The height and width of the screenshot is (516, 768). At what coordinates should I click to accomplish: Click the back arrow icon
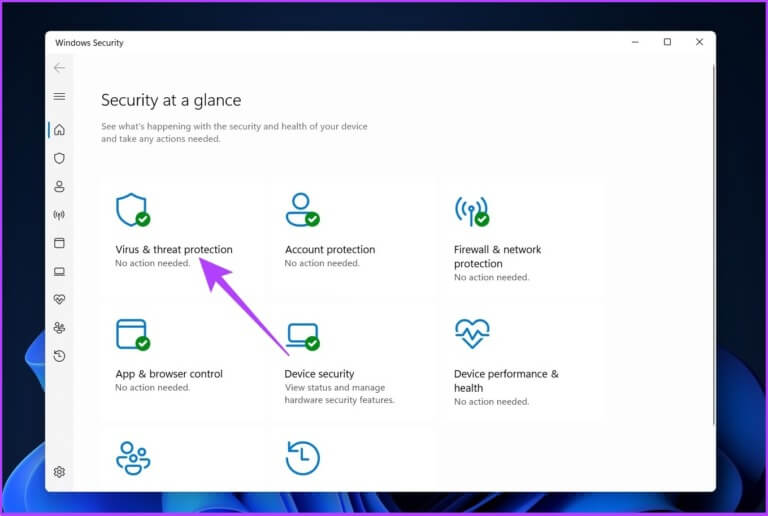pos(59,68)
